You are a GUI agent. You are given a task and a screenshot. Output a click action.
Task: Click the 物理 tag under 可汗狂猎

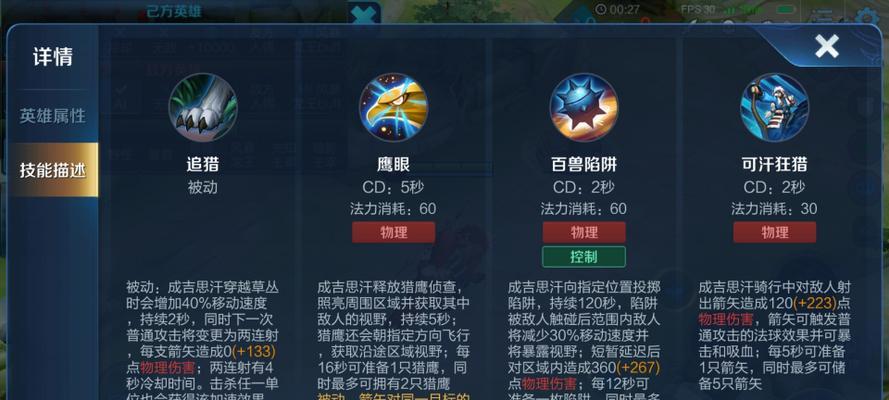[774, 232]
